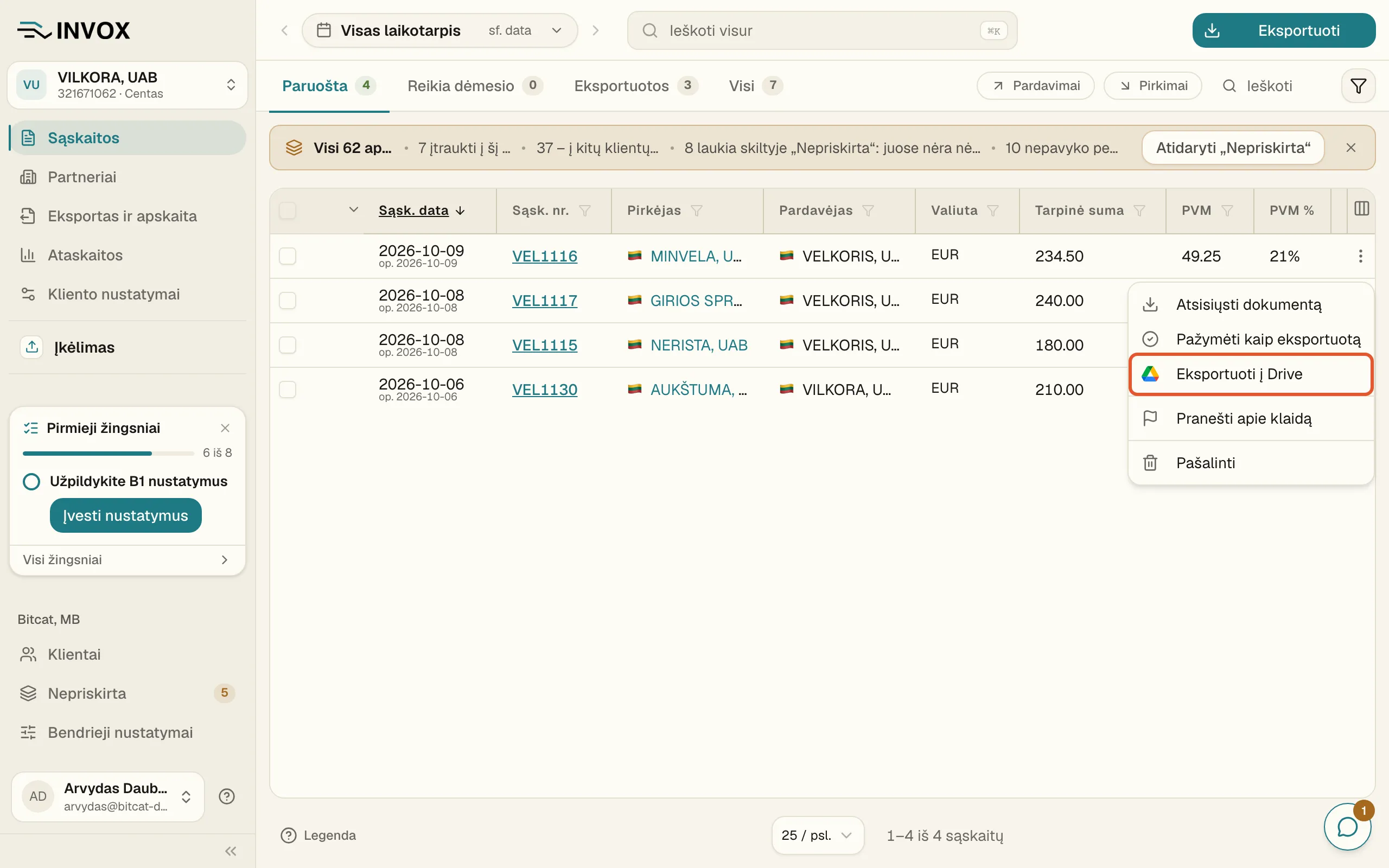Open the column layout settings icon
This screenshot has width=1389, height=868.
pyautogui.click(x=1361, y=209)
